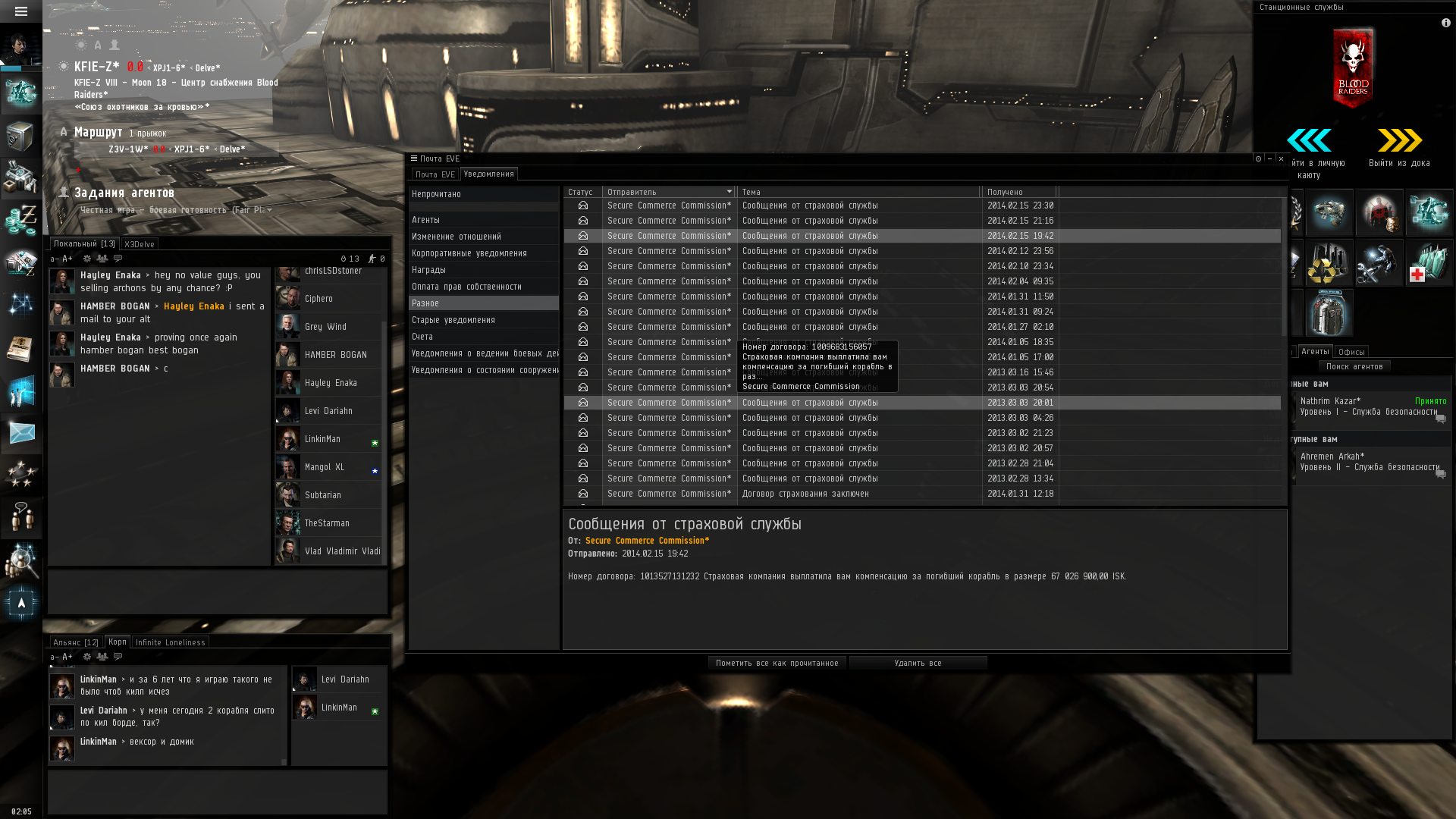
Task: Collapse the Маршрут route panel
Action: pos(64,132)
